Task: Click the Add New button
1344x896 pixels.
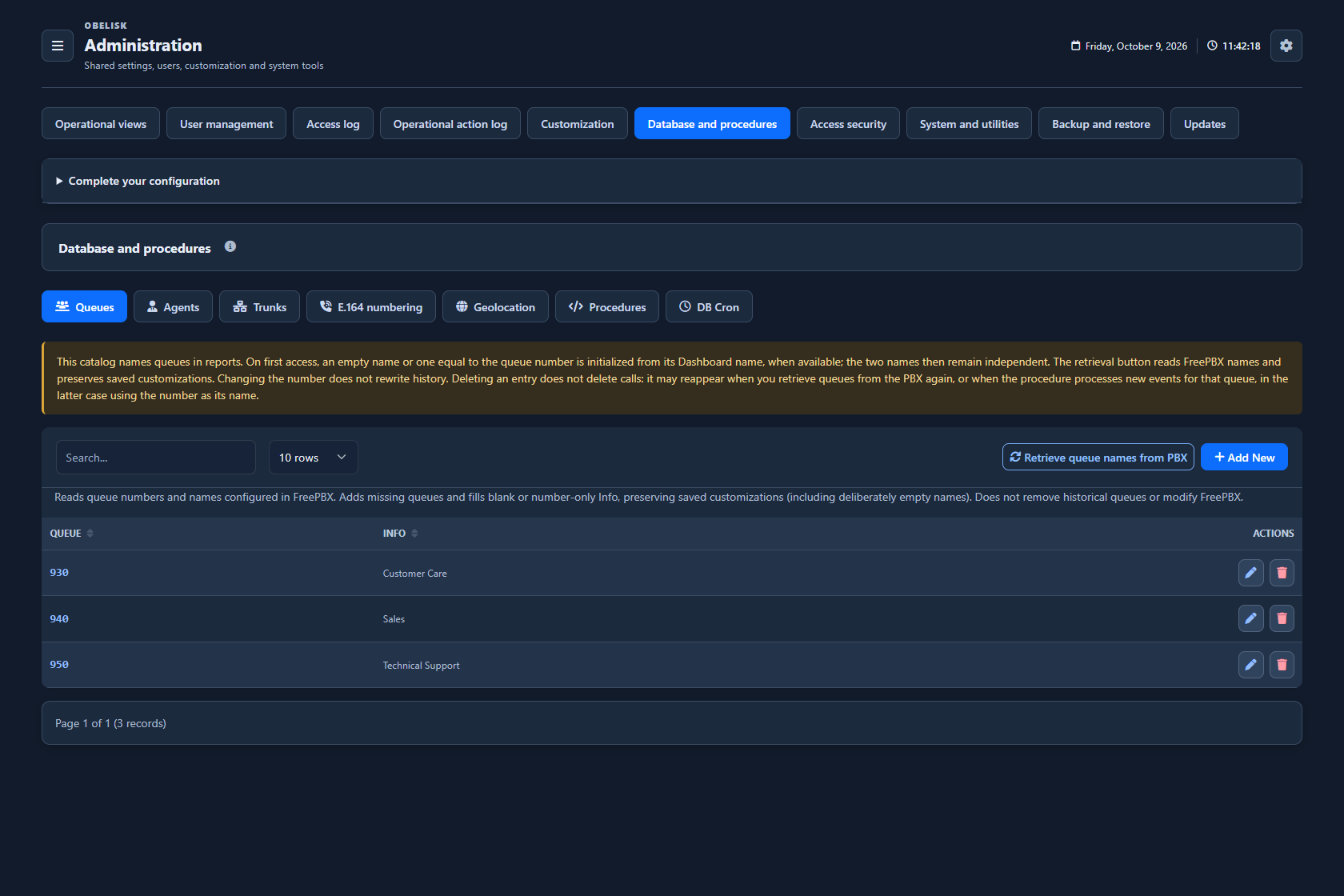Action: 1244,457
